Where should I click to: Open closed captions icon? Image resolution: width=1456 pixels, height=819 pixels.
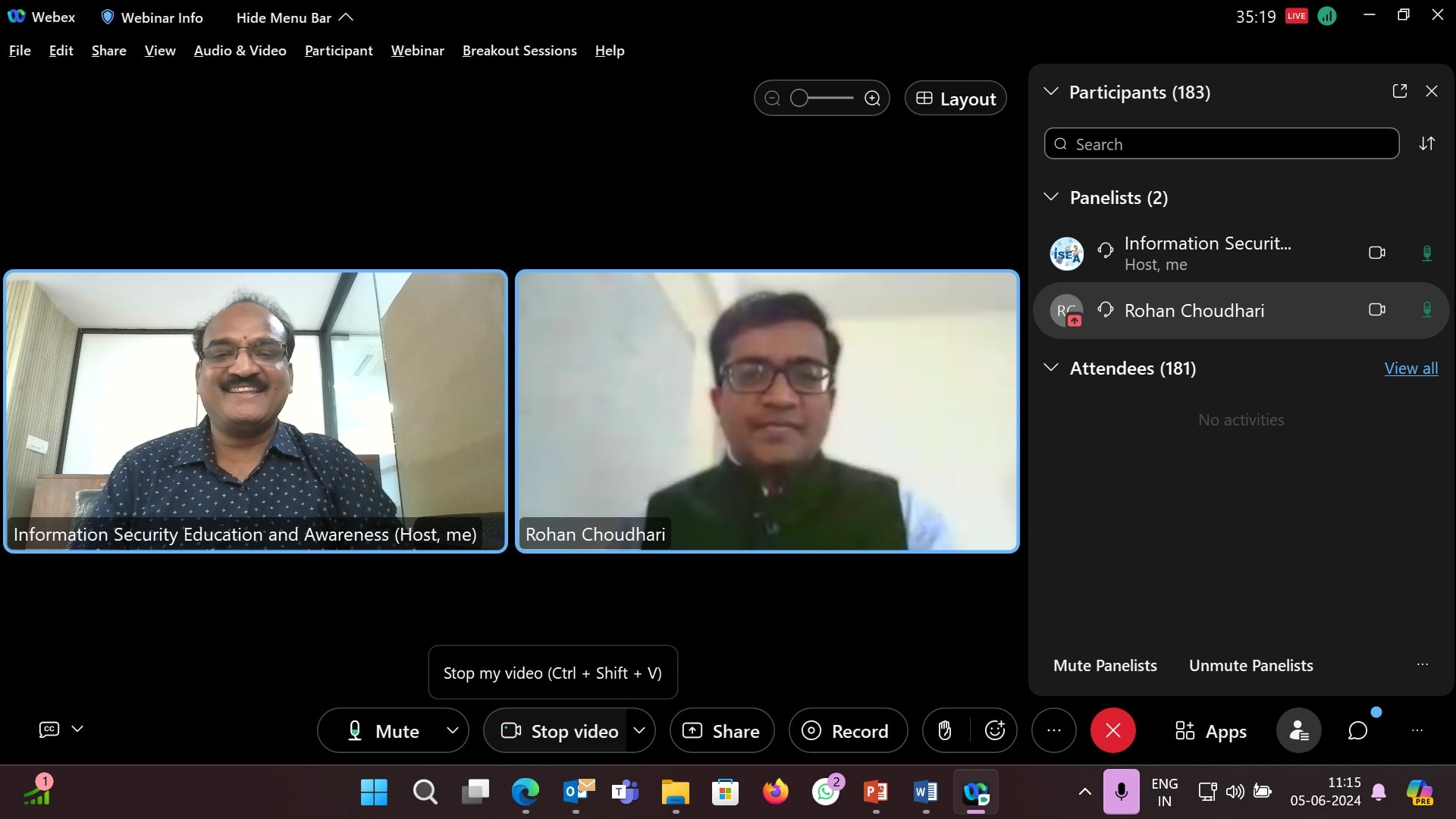coord(49,730)
